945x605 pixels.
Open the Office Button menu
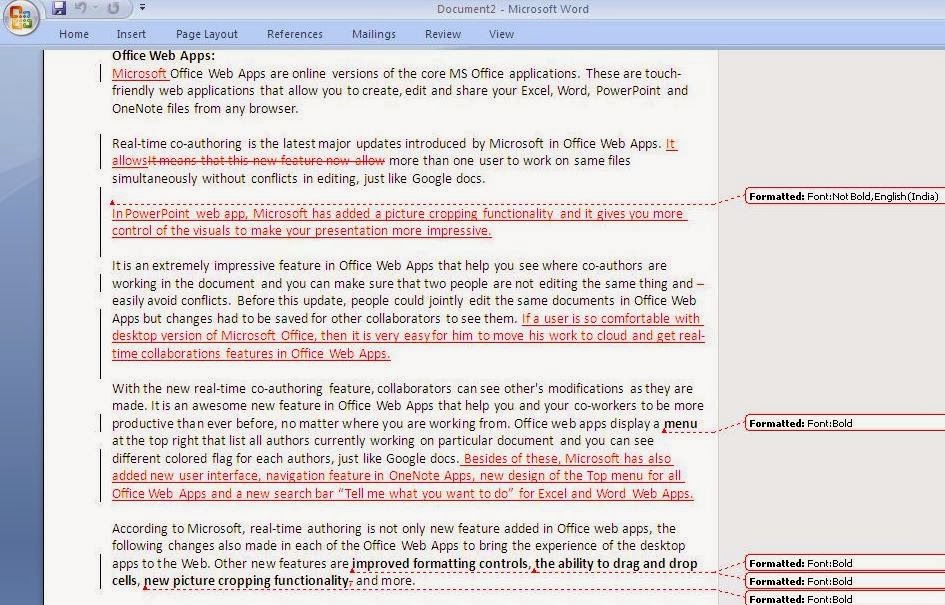(x=21, y=17)
